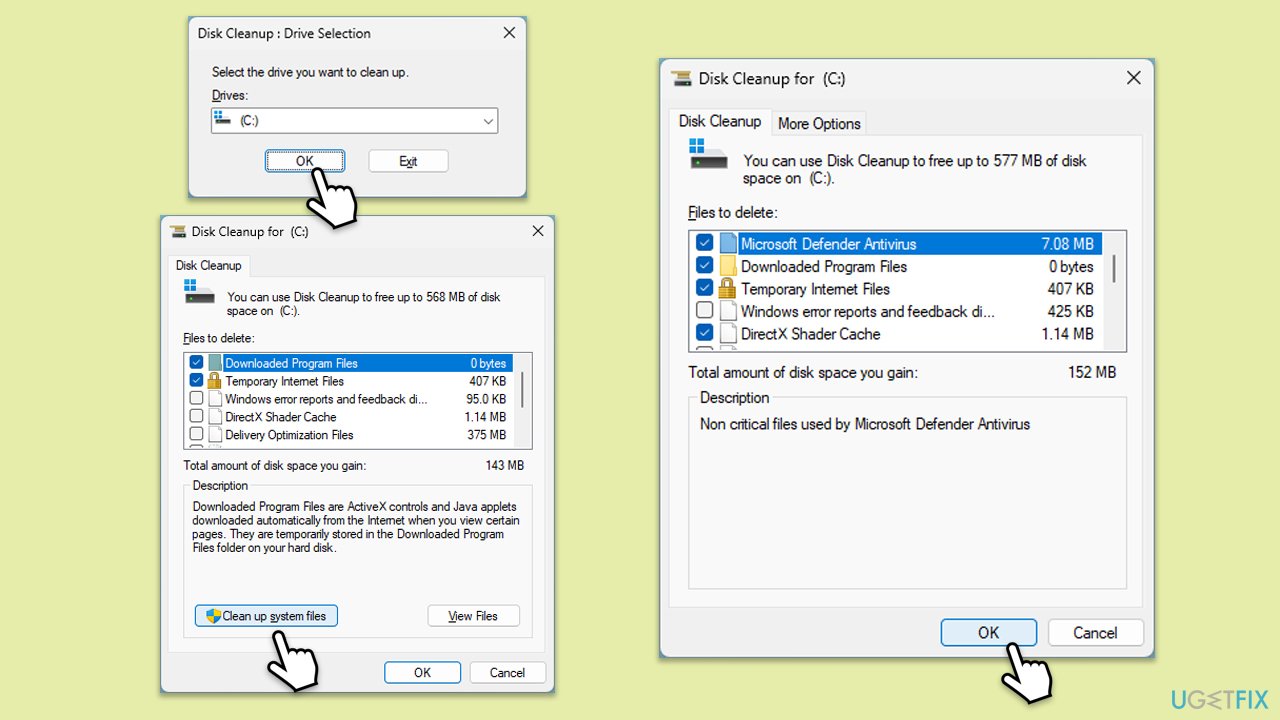This screenshot has height=720, width=1280.
Task: Click Cancel in left Disk Cleanup window
Action: pyautogui.click(x=507, y=673)
